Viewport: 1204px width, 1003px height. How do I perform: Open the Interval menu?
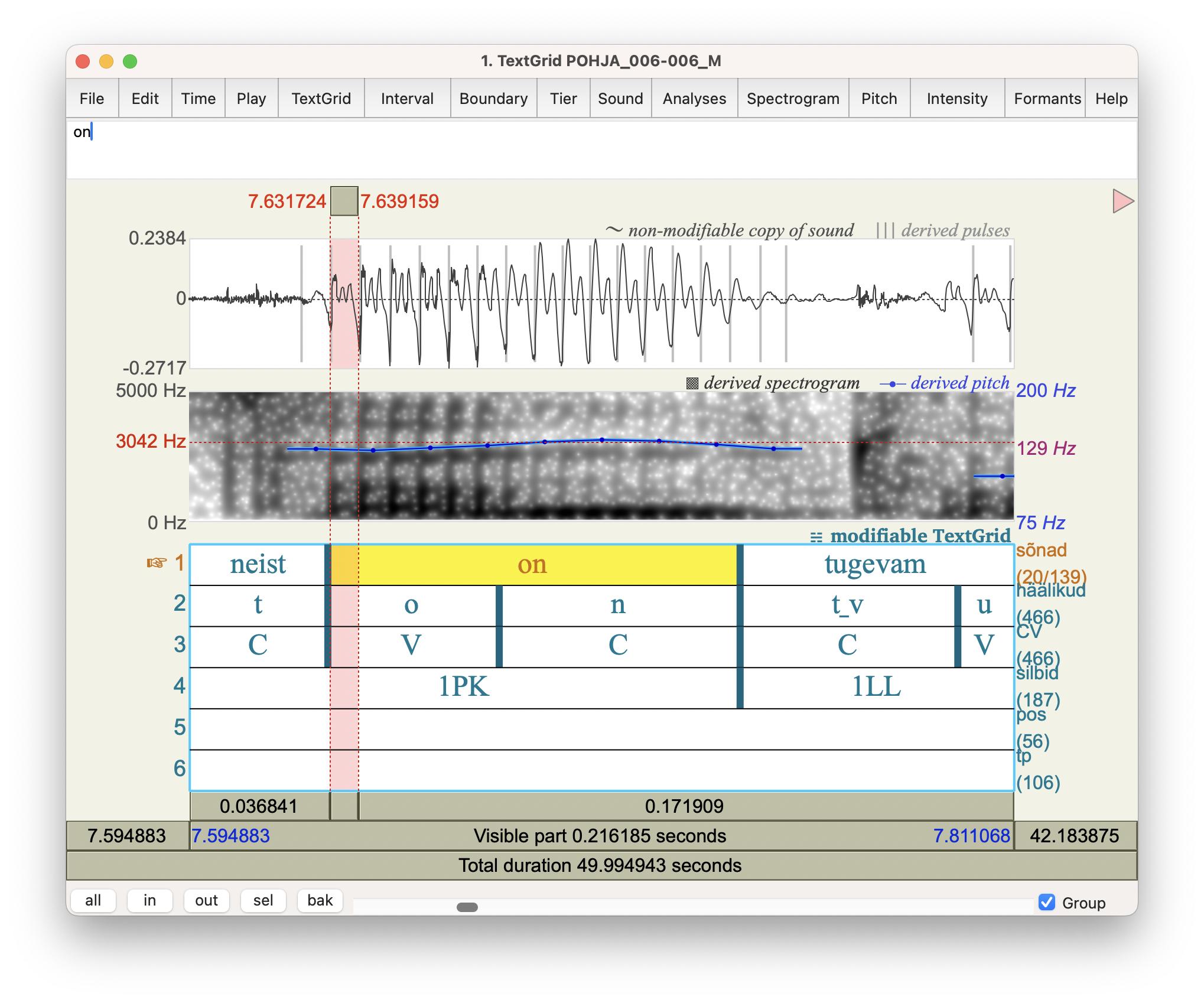408,99
